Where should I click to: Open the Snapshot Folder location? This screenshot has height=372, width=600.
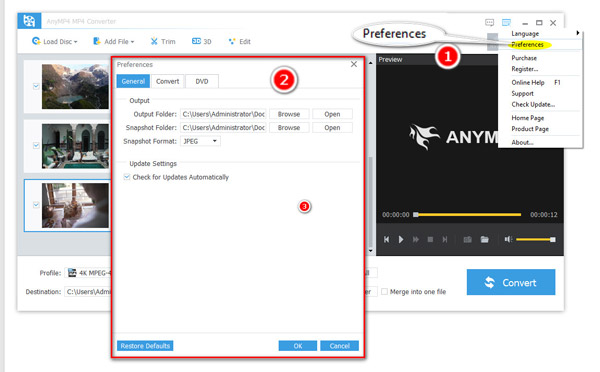pos(332,127)
